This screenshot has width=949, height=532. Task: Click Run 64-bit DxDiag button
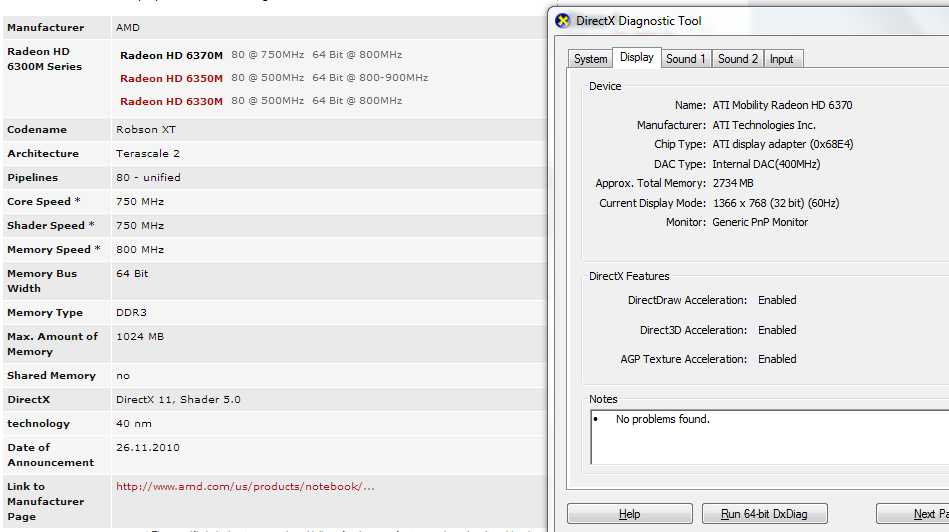(764, 514)
